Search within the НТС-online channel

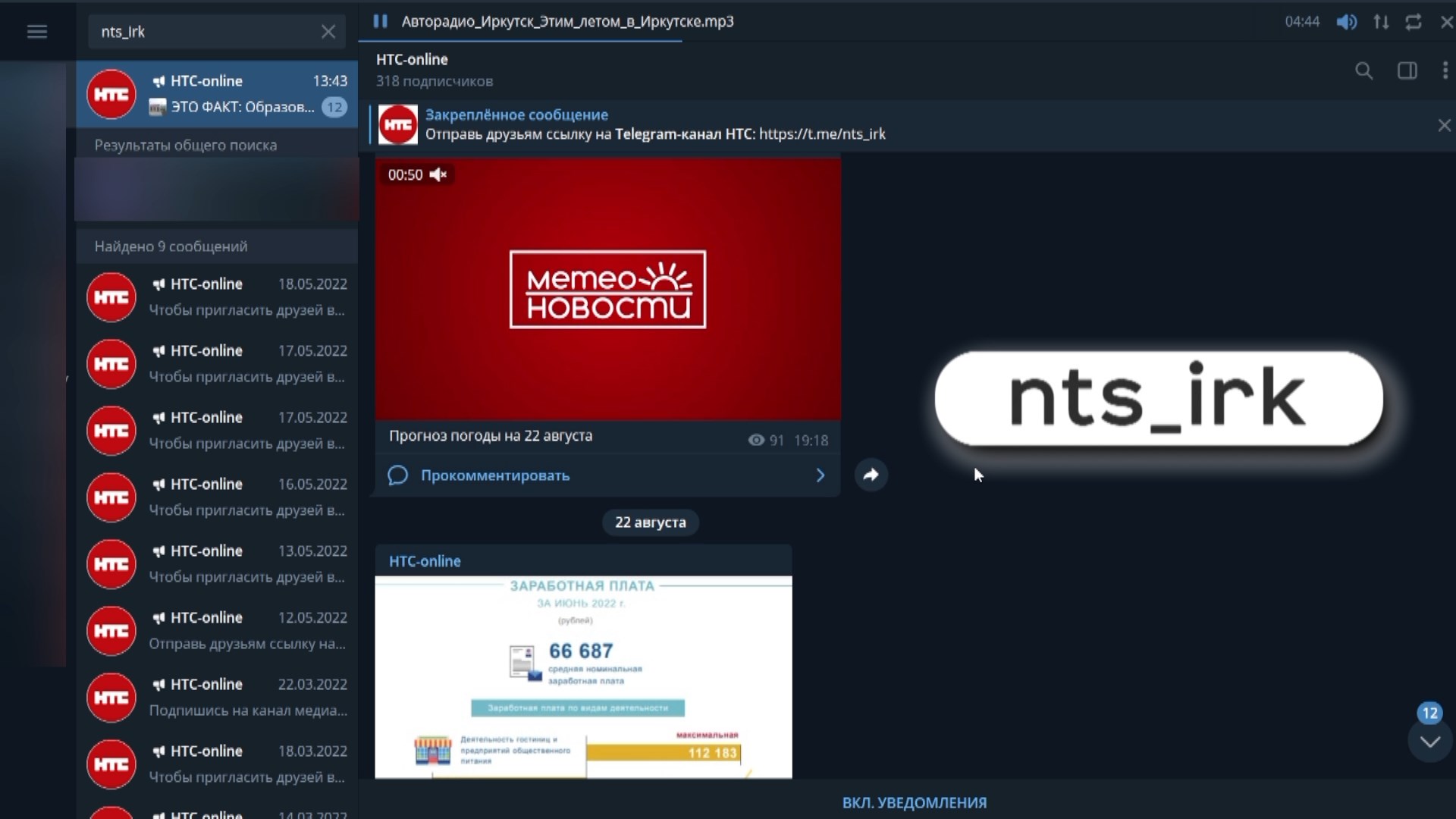1363,71
